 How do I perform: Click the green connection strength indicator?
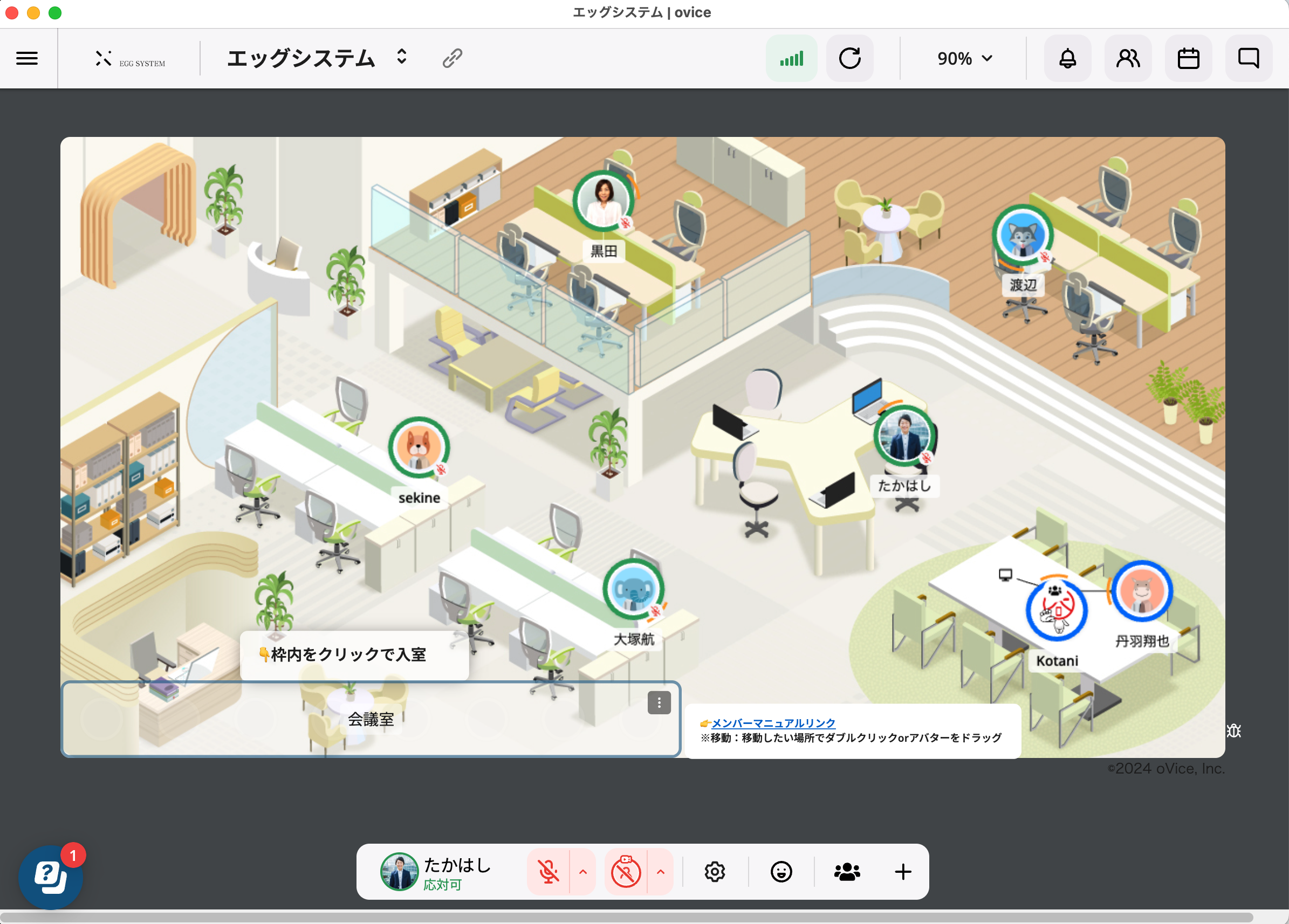pyautogui.click(x=791, y=58)
